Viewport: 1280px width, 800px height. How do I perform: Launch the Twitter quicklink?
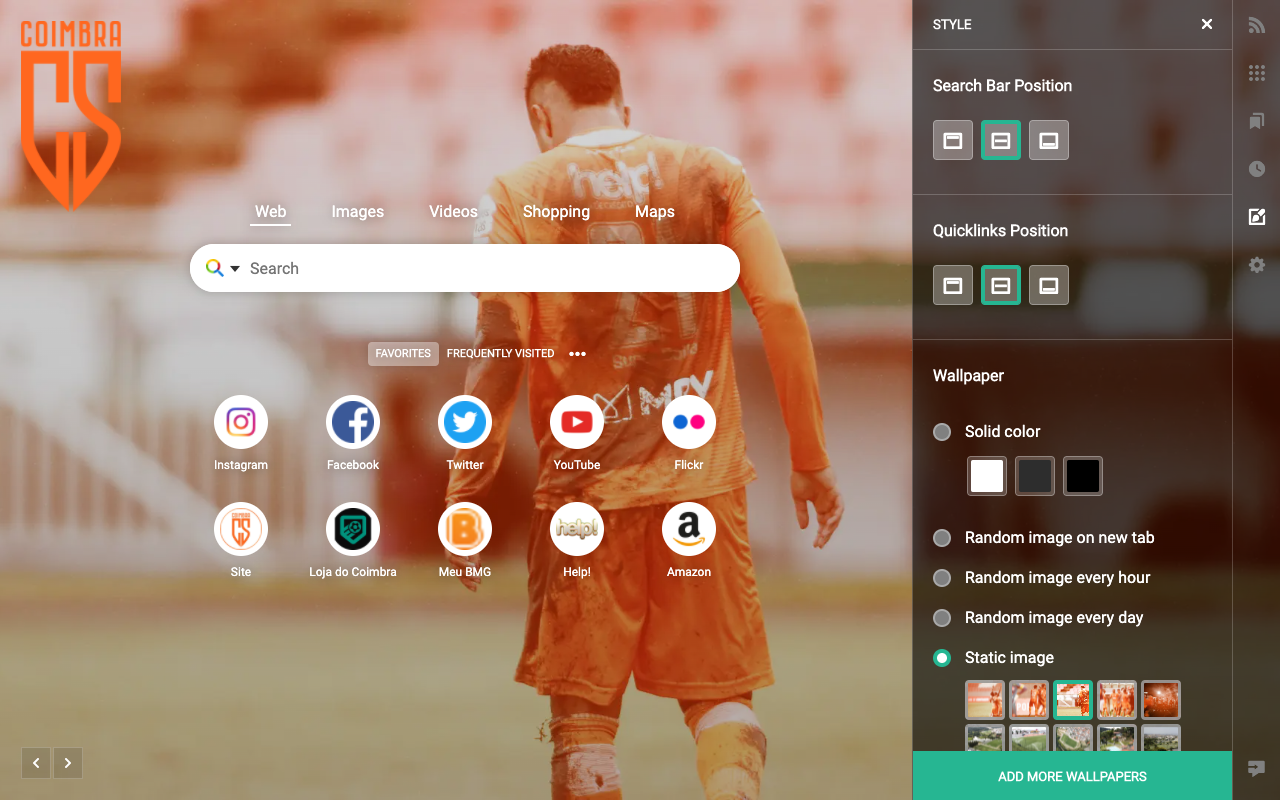tap(465, 422)
